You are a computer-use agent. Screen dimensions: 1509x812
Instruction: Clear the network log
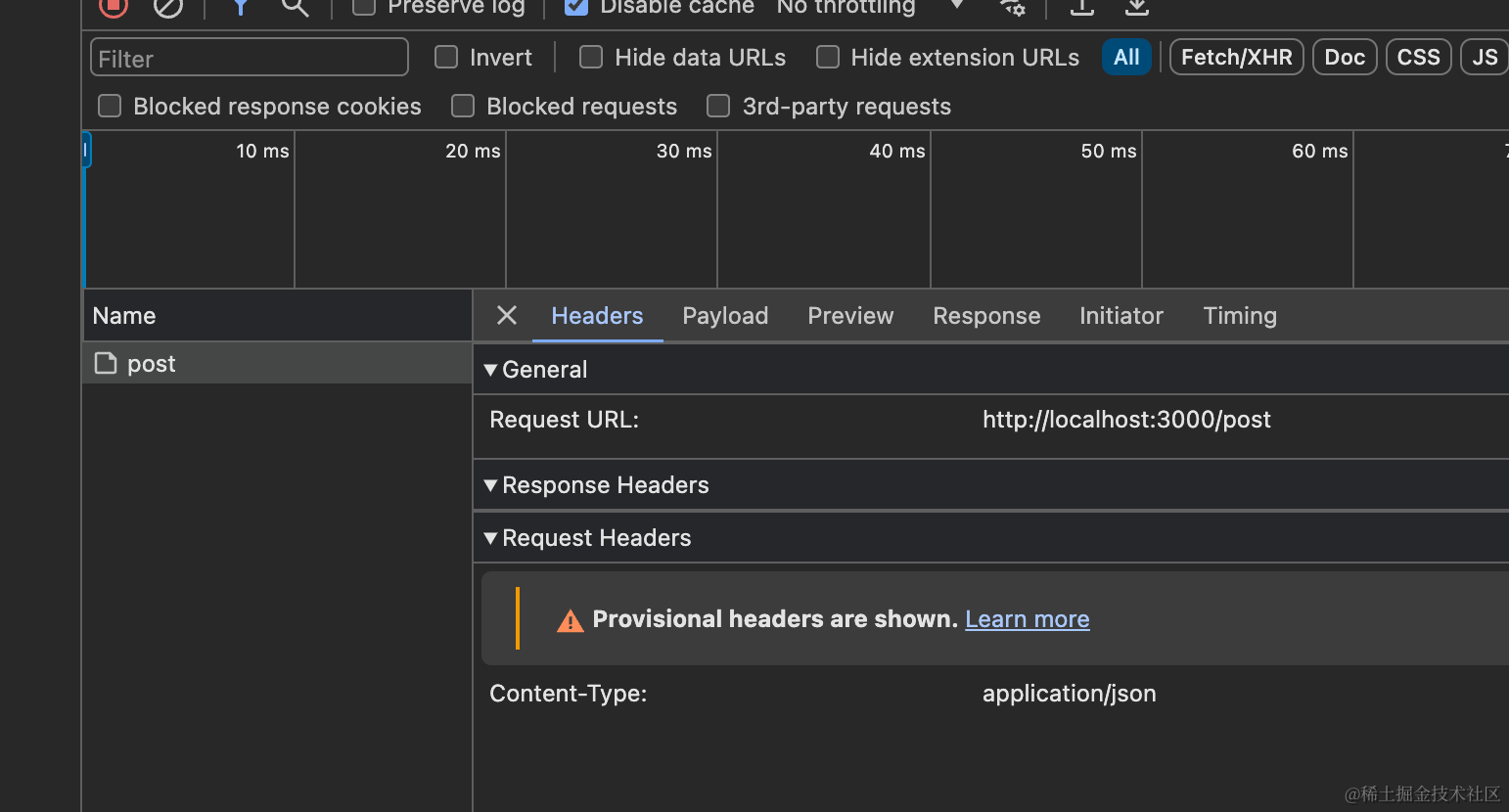tap(167, 8)
